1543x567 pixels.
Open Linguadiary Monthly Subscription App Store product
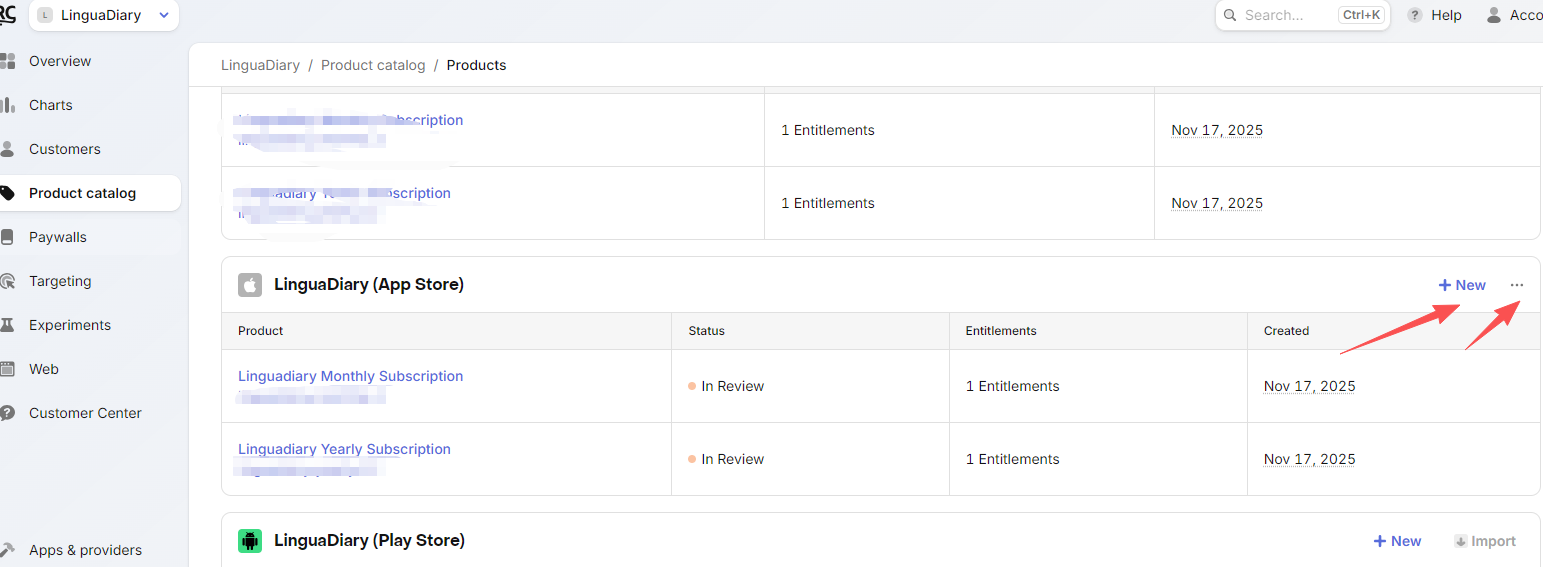pos(350,376)
